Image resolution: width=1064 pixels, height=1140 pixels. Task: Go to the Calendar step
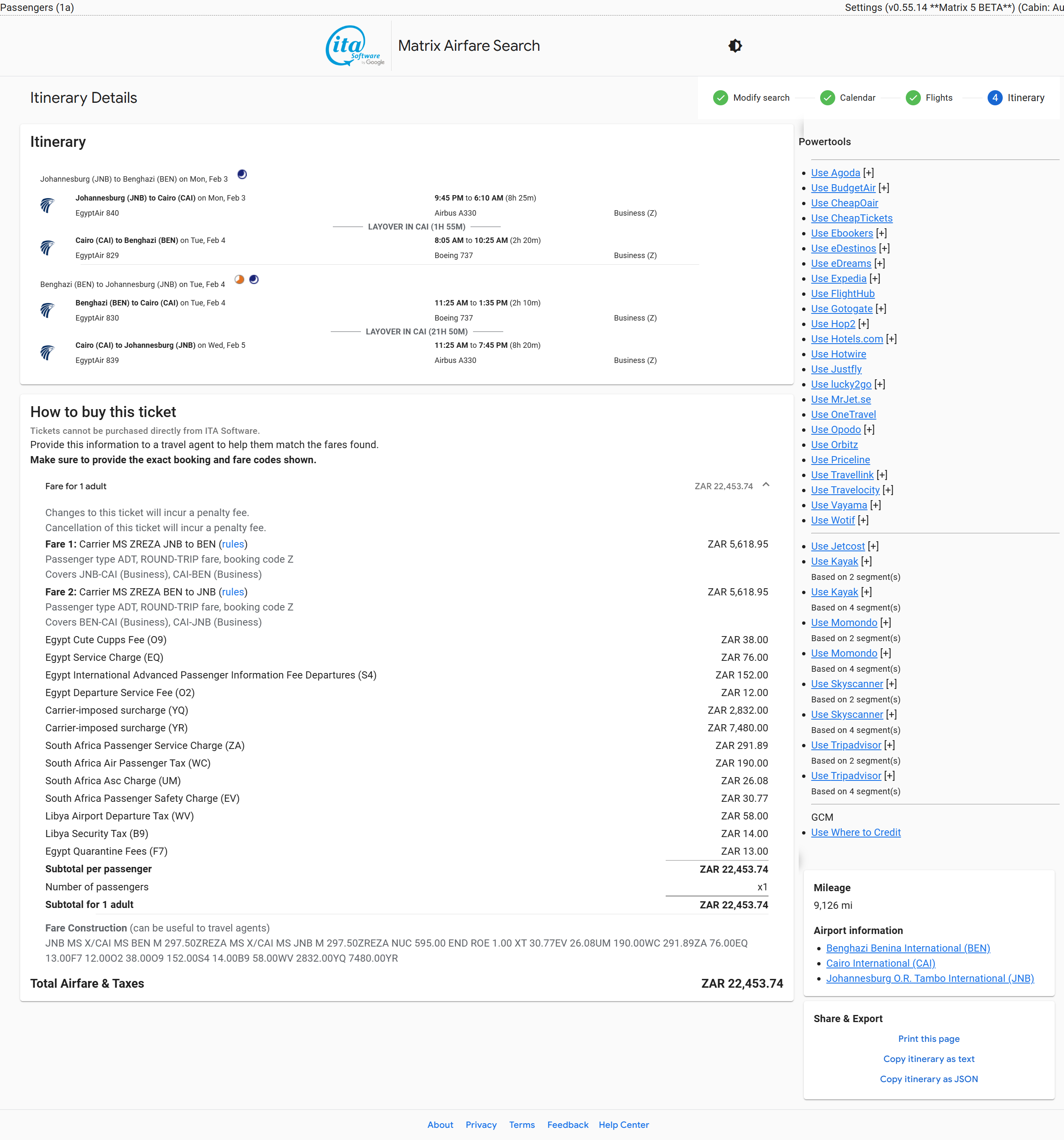tap(857, 98)
